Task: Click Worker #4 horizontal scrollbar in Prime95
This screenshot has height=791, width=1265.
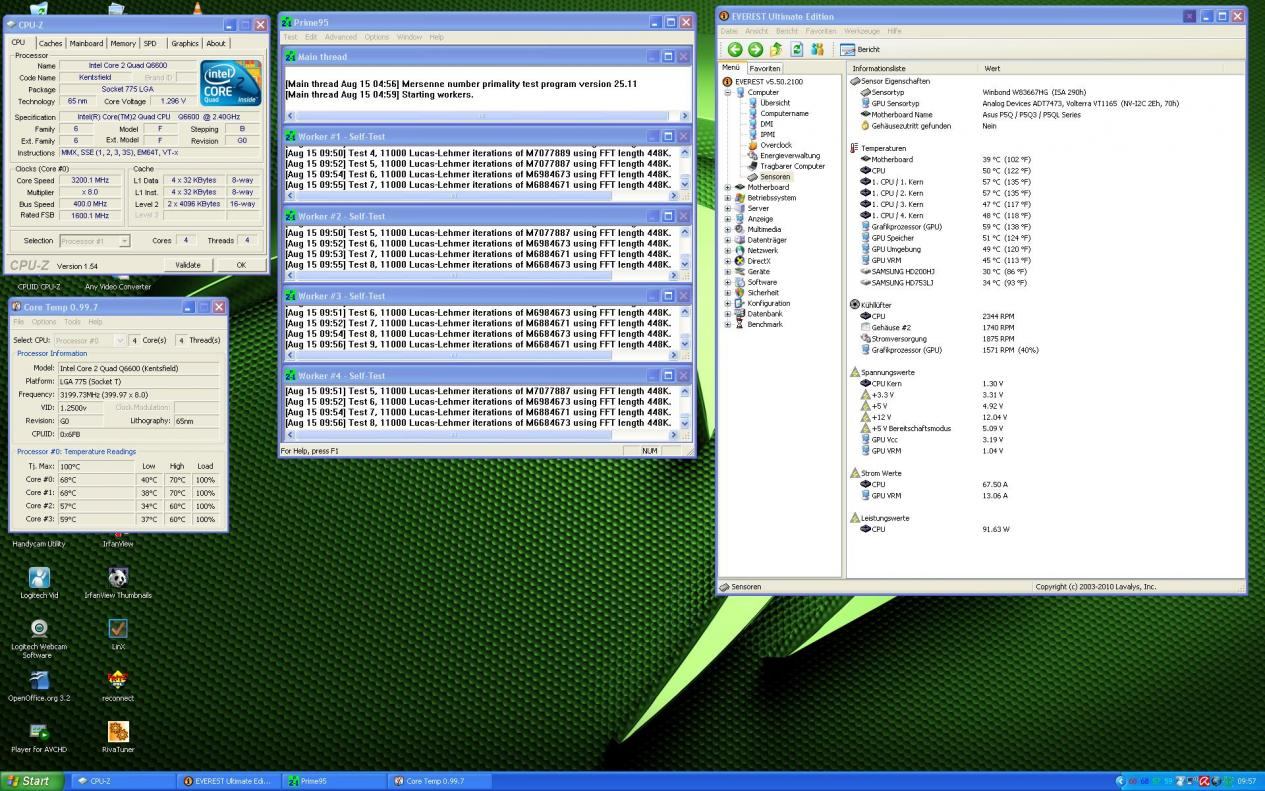Action: (482, 434)
